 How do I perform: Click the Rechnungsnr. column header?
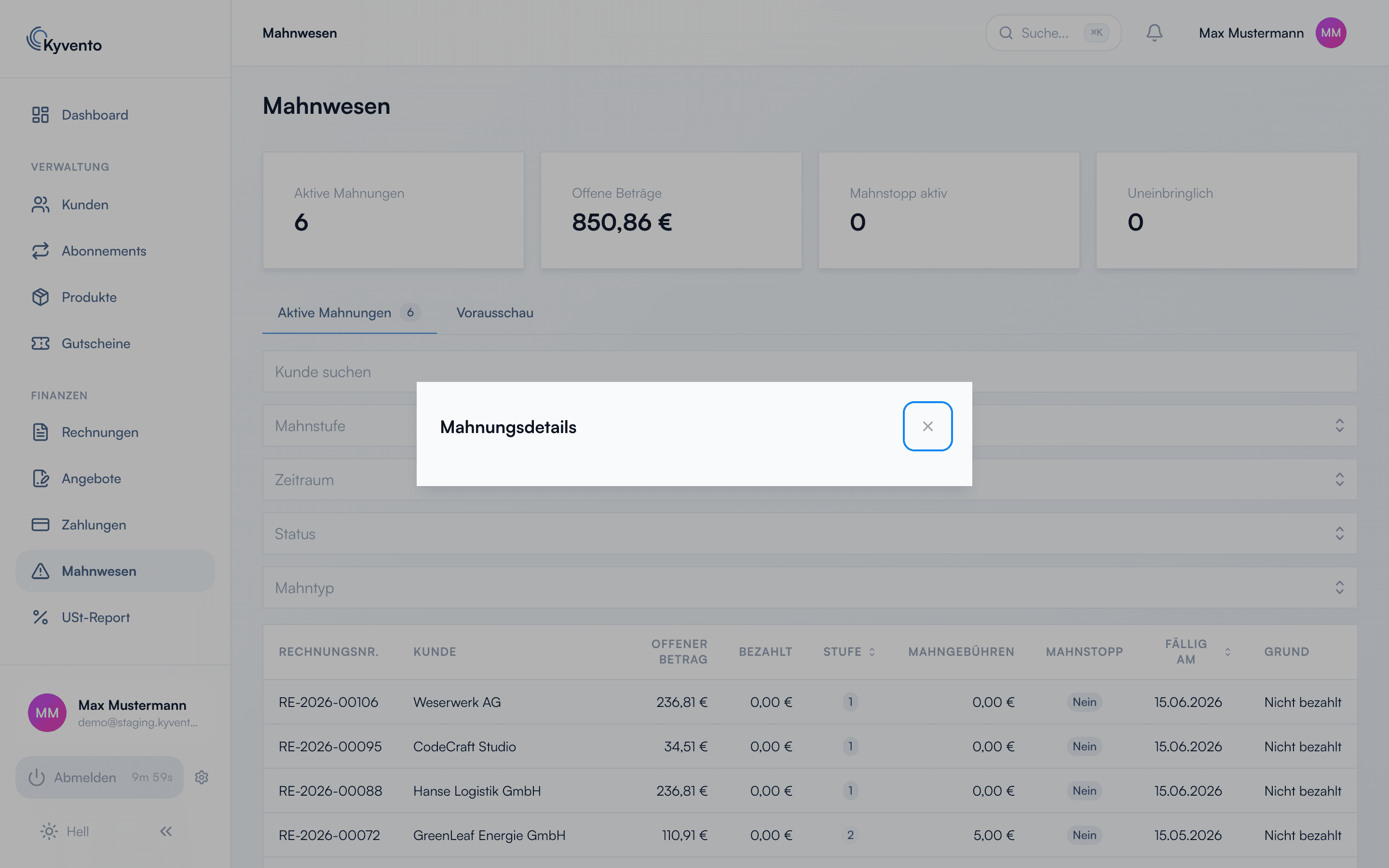(329, 651)
